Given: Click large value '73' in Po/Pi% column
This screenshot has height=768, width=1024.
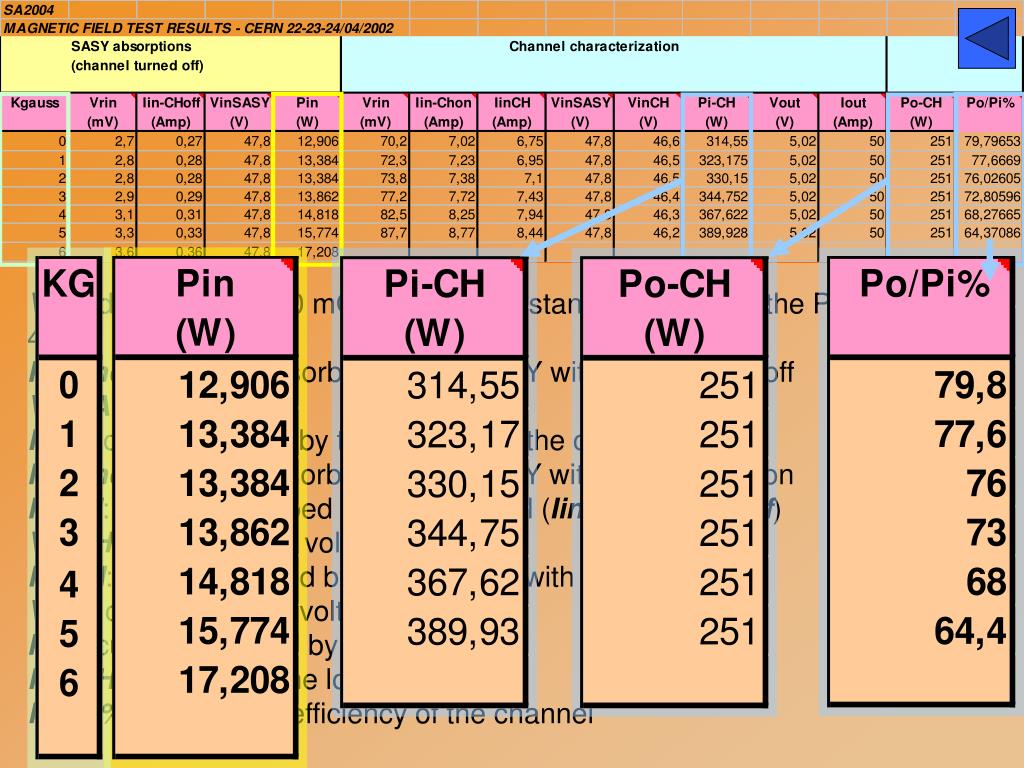Looking at the screenshot, I should (x=986, y=534).
